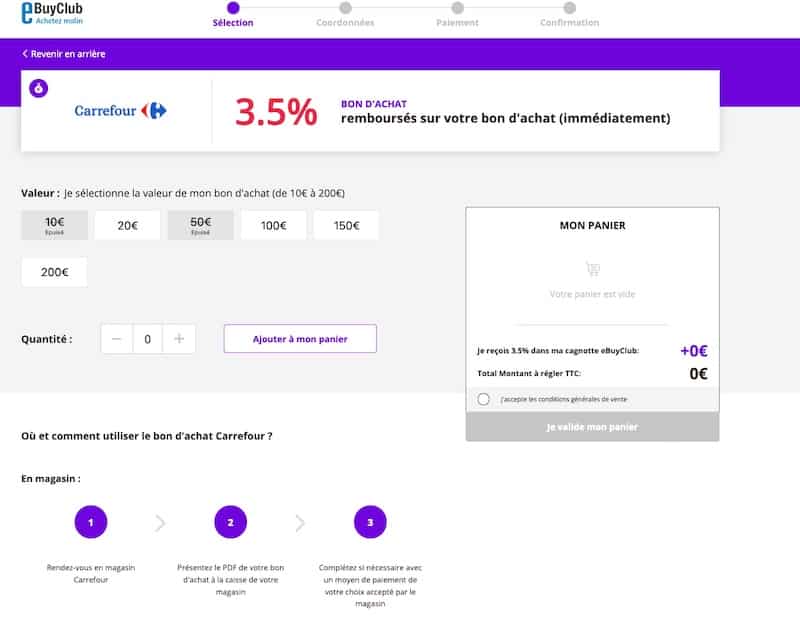Accept the conditions générales de vente
The image size is (800, 618).
[x=484, y=399]
